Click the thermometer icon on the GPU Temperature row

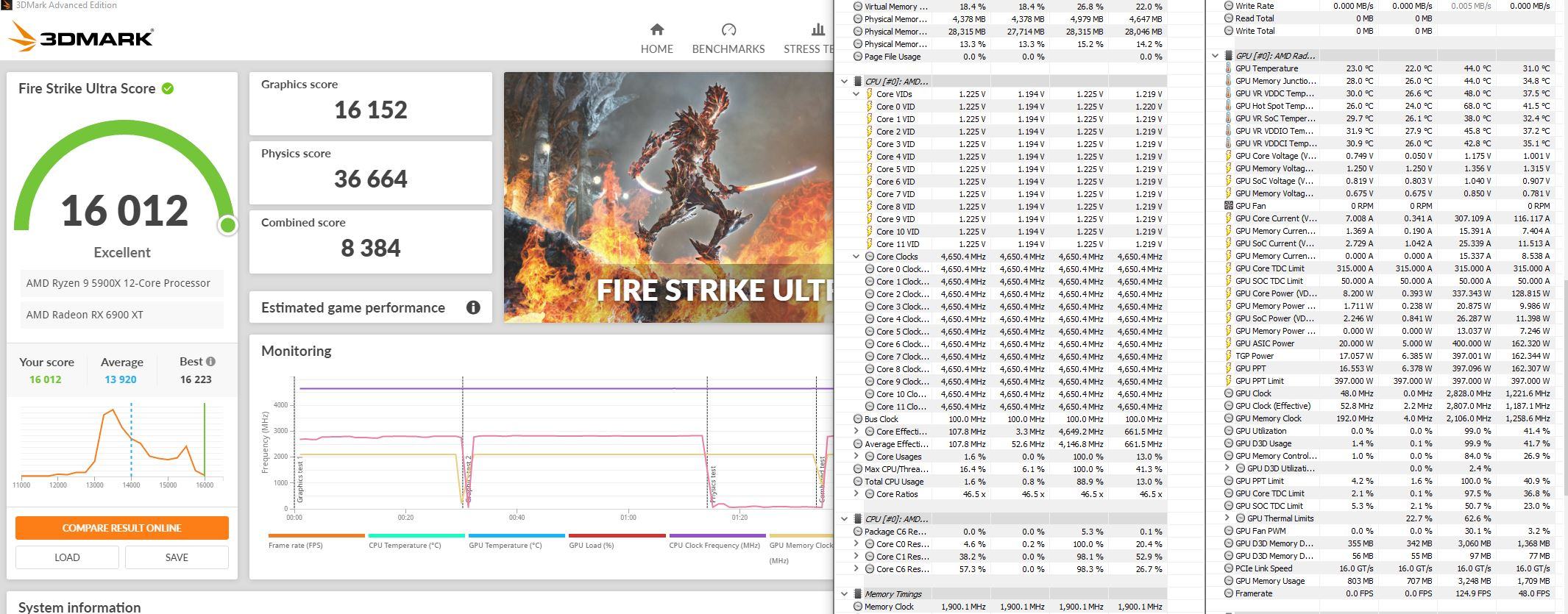pyautogui.click(x=1228, y=68)
